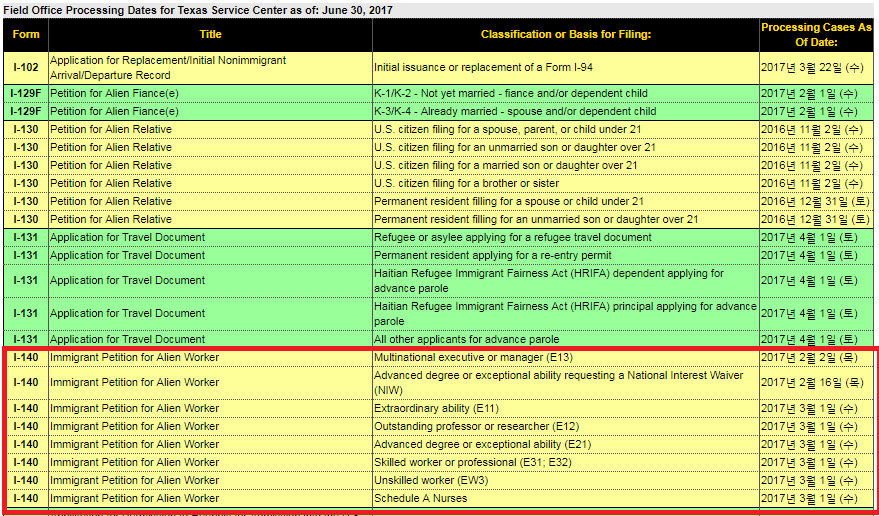
Task: Select 'Outstanding professor or researcher (E12)'
Action: coord(476,426)
